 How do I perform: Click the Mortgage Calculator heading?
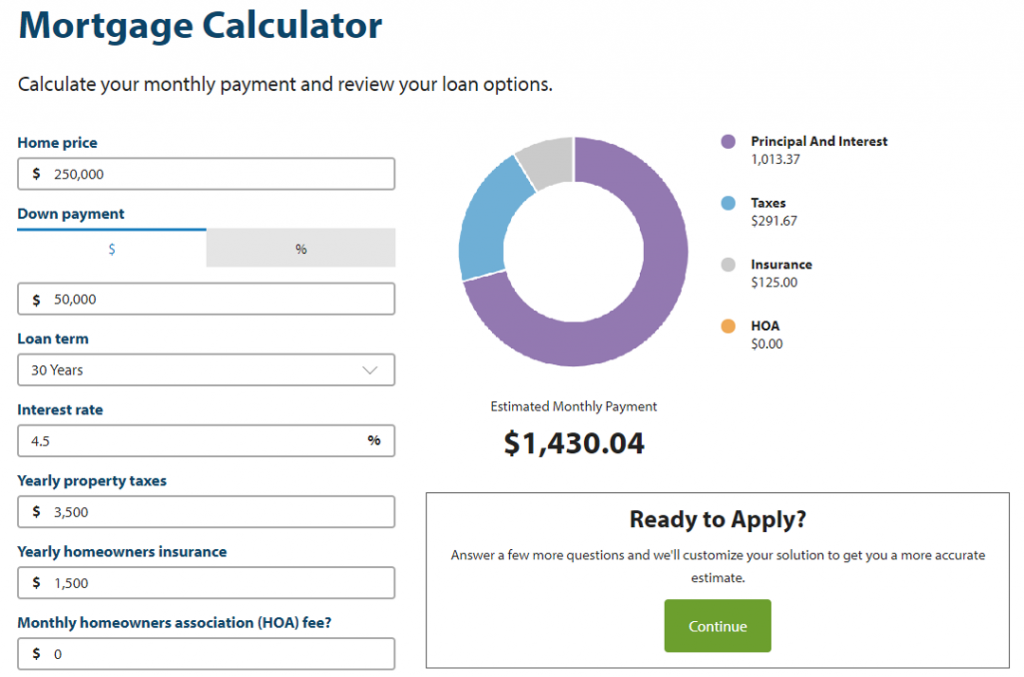point(200,25)
